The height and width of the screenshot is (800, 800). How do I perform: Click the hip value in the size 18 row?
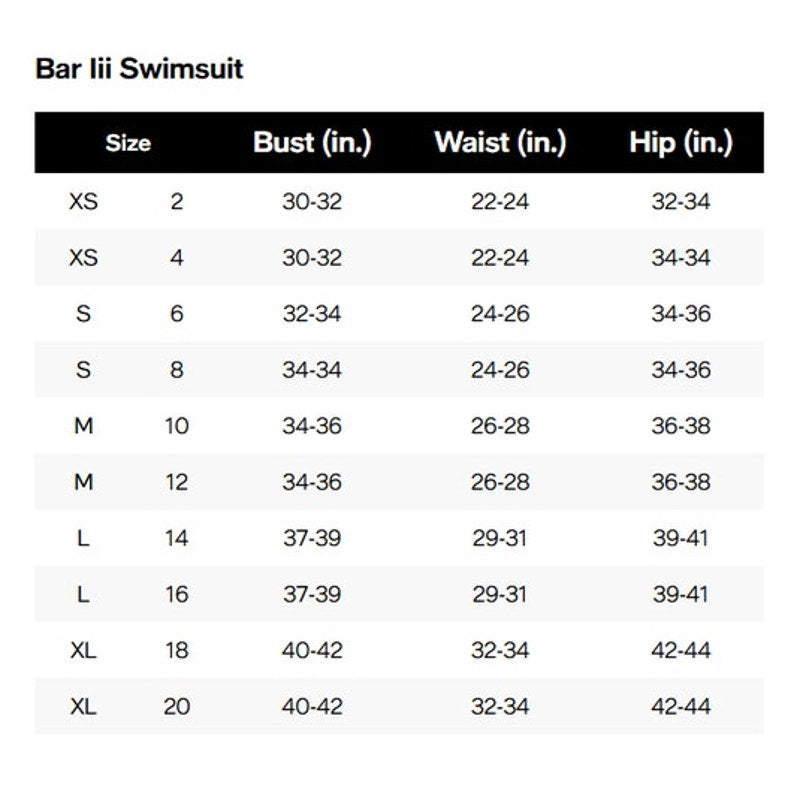[x=680, y=650]
